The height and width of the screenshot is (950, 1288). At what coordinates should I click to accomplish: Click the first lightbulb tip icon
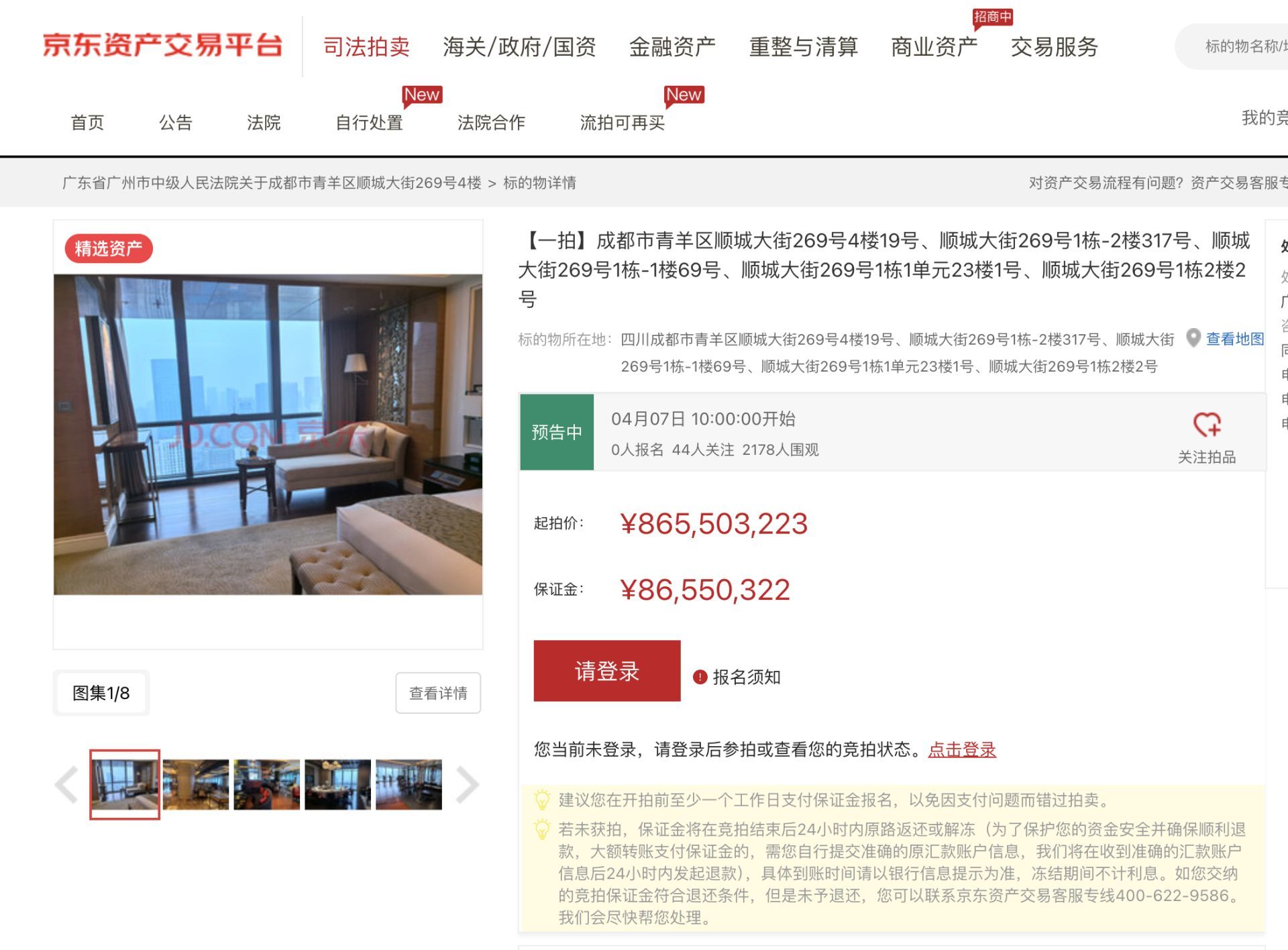click(x=541, y=800)
